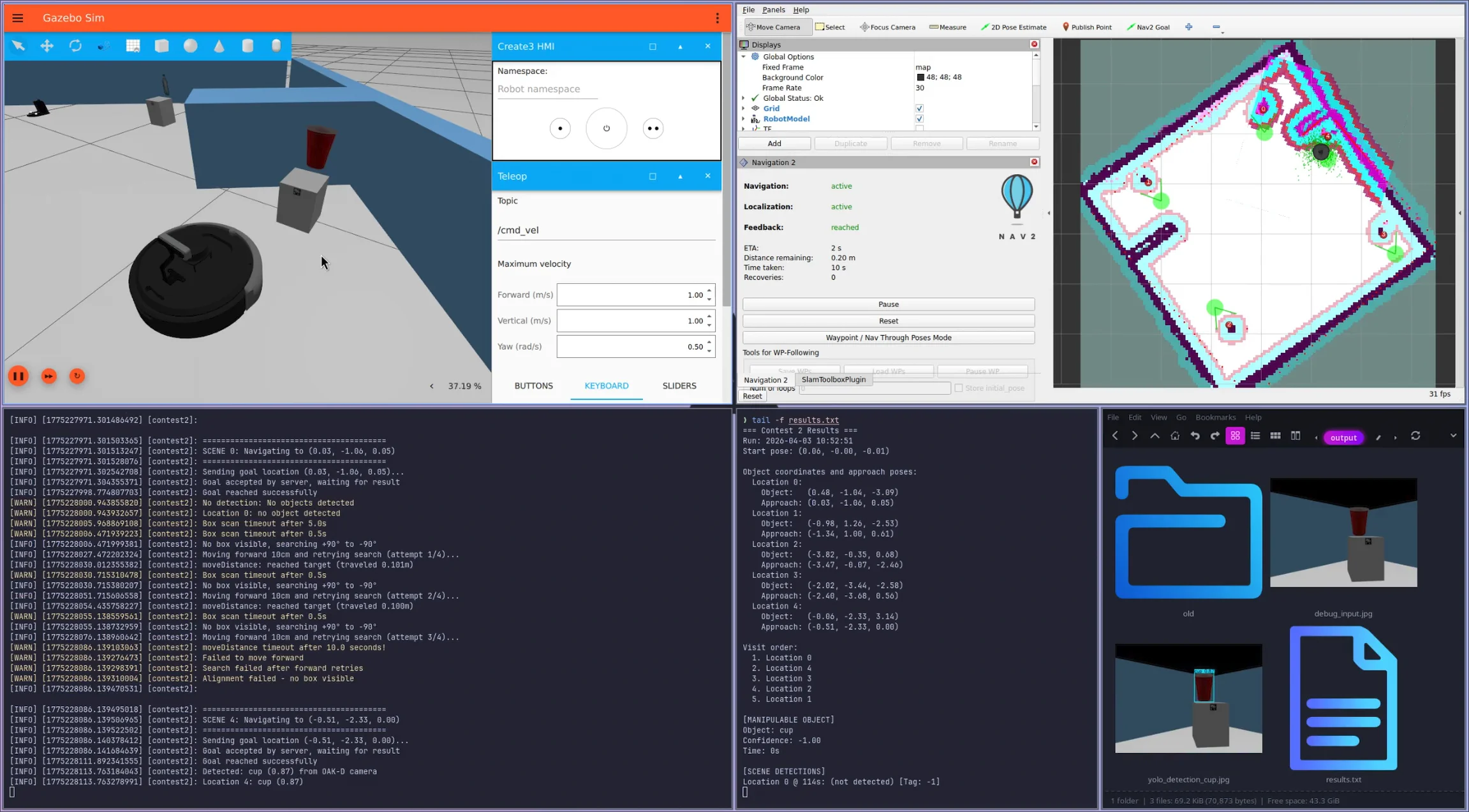Screen dimensions: 1469x812
Task: Click the Background Color swatch
Action: (920, 77)
